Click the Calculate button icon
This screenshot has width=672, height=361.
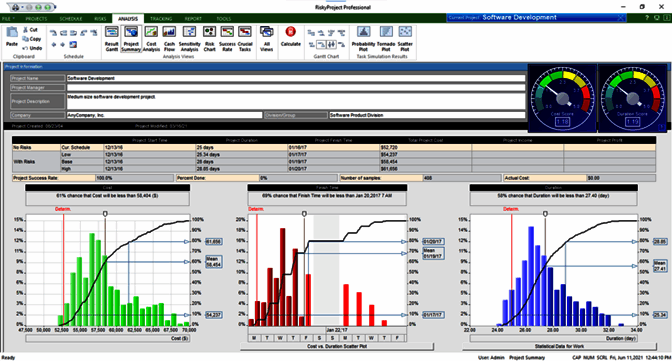tap(291, 36)
